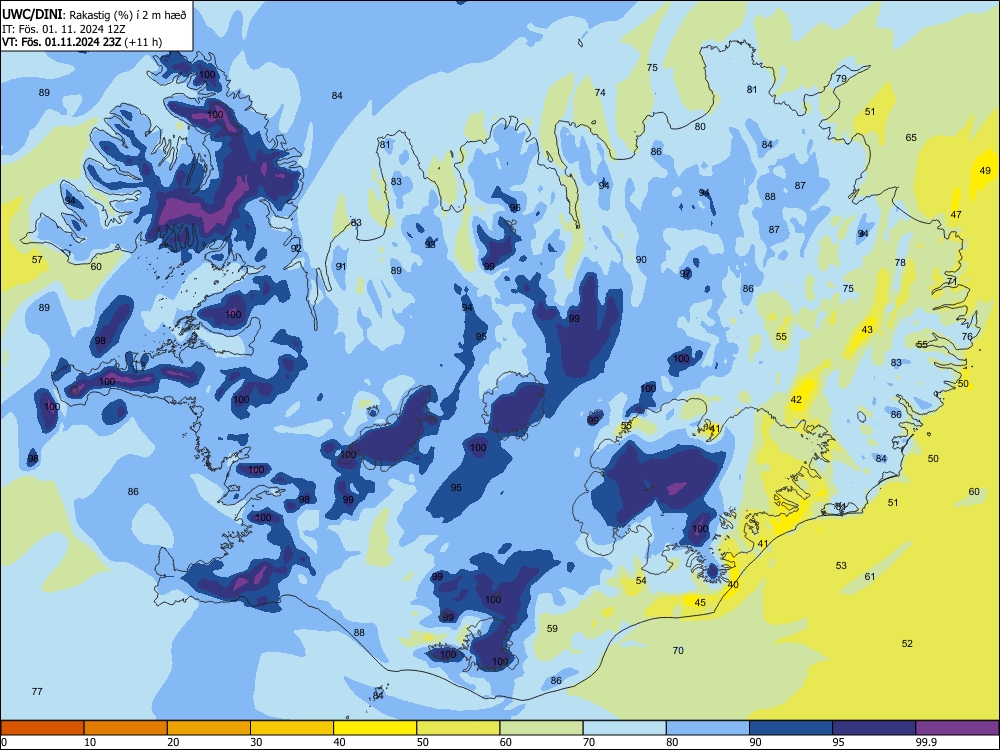This screenshot has width=1000, height=750.
Task: Click the dark orange 0–10 legend swatch
Action: tap(42, 728)
